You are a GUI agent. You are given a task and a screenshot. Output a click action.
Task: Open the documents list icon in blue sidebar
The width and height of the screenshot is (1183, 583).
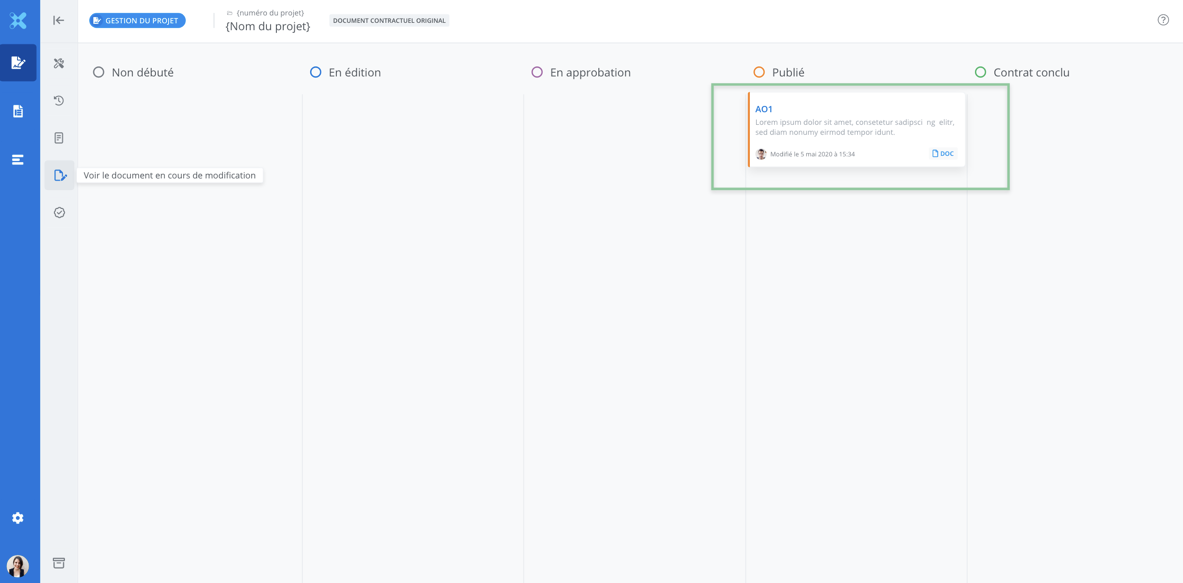click(x=18, y=111)
